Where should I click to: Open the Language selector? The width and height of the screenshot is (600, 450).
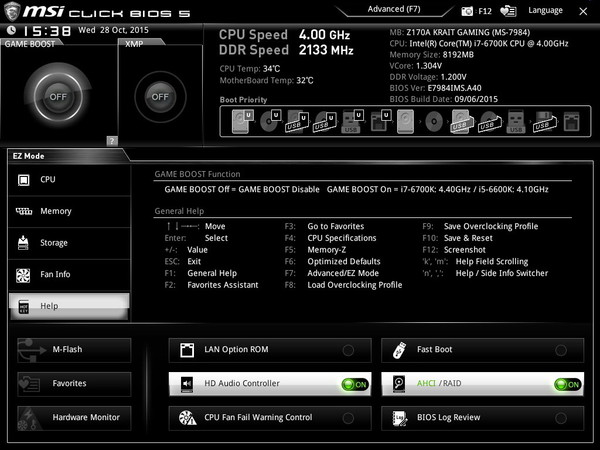pos(545,10)
